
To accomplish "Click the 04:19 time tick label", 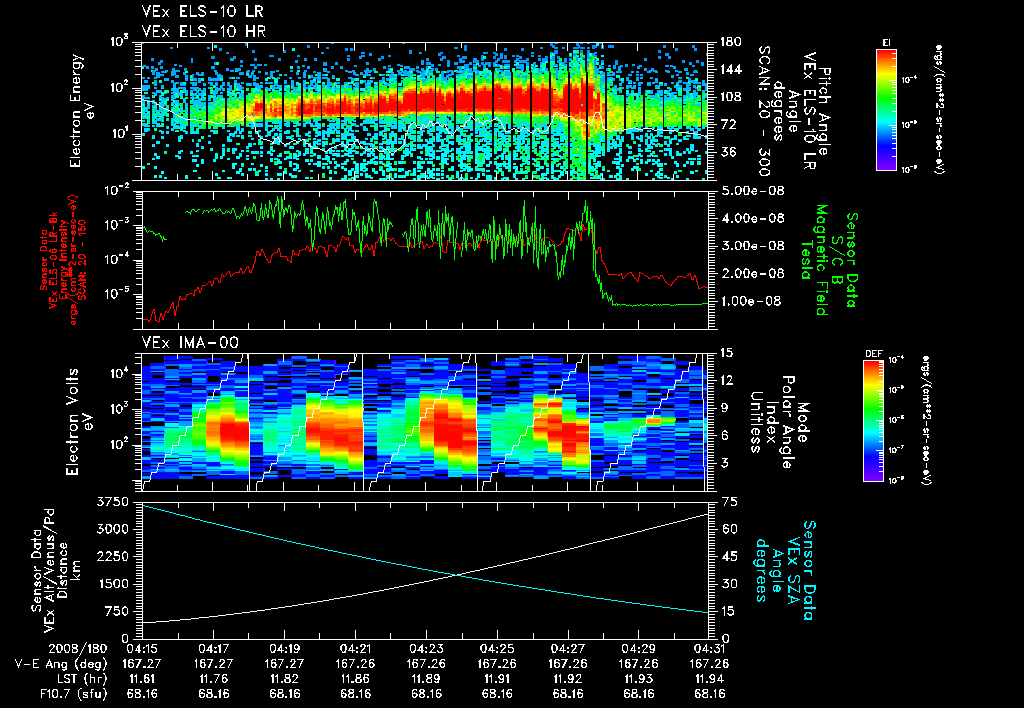I will point(284,649).
